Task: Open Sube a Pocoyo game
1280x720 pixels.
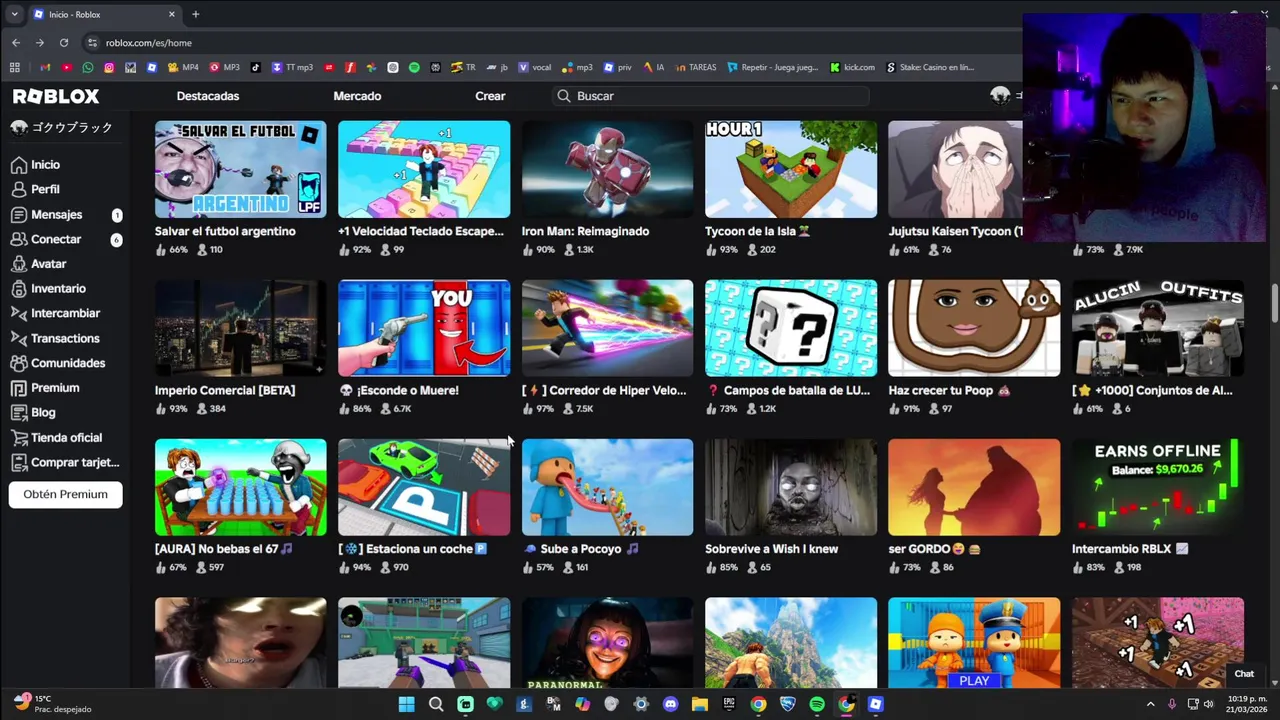Action: pyautogui.click(x=607, y=487)
